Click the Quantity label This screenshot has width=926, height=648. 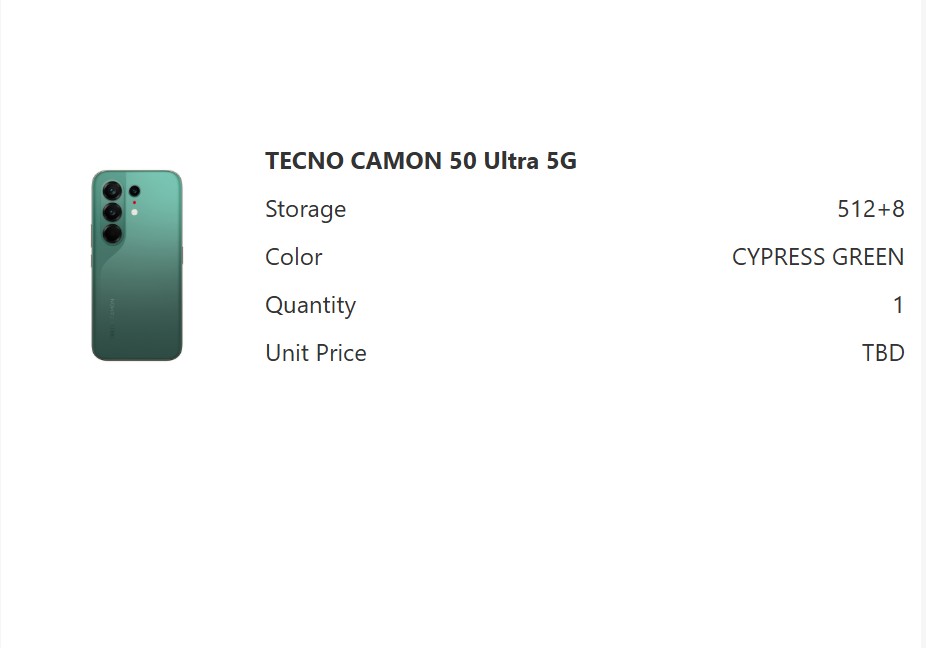310,305
